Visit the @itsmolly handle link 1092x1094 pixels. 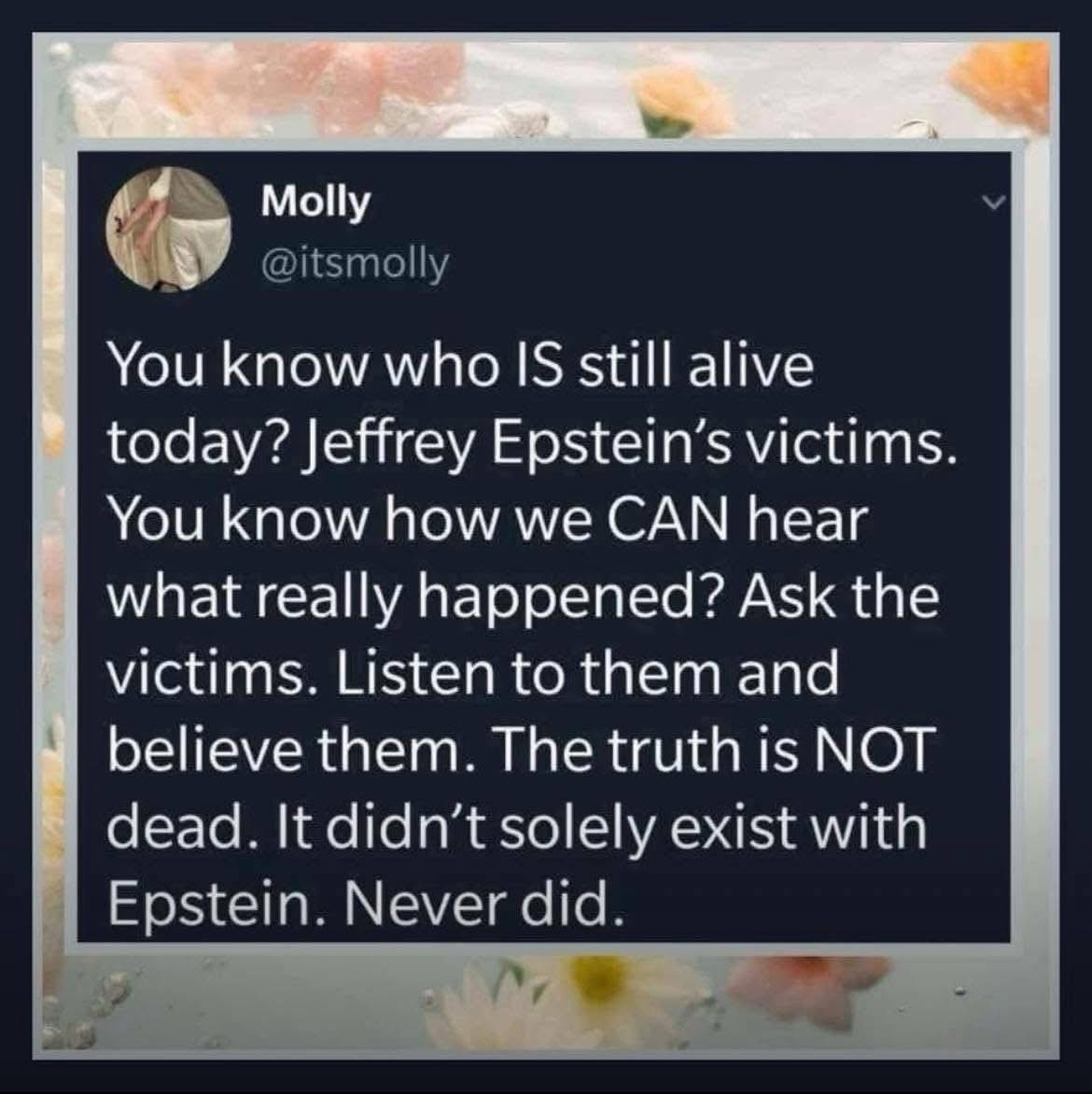coord(356,264)
